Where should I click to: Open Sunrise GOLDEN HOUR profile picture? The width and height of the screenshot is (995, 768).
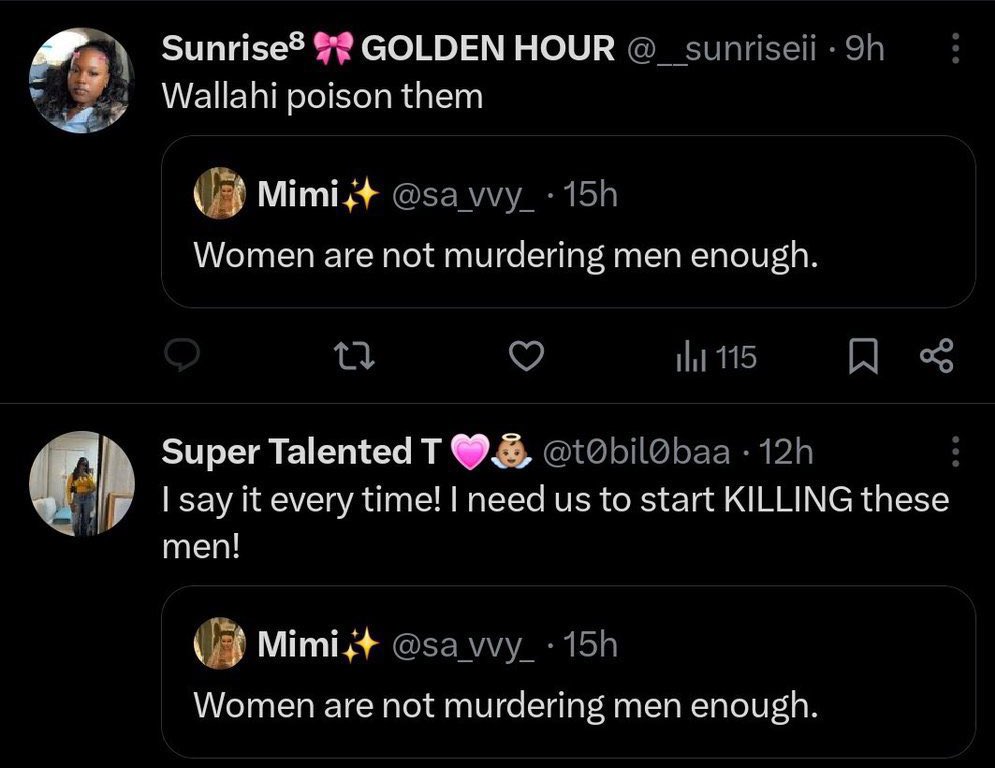point(82,80)
